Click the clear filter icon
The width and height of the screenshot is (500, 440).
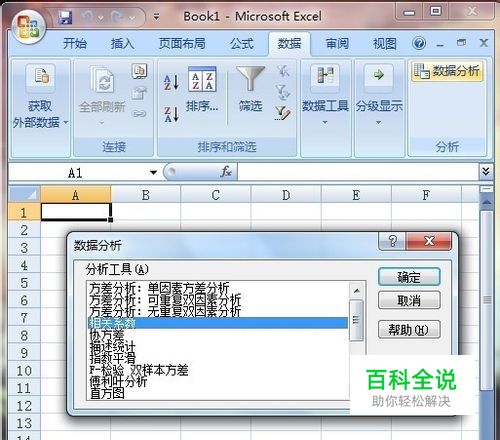click(x=283, y=71)
